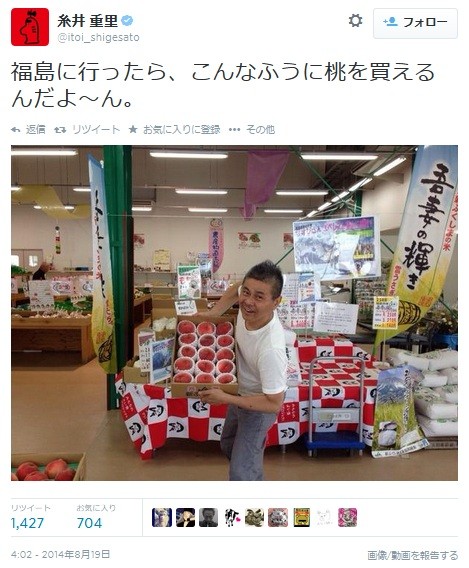Image resolution: width=469 pixels, height=568 pixels.
Task: View the 1,427 retweets count
Action: click(x=28, y=523)
